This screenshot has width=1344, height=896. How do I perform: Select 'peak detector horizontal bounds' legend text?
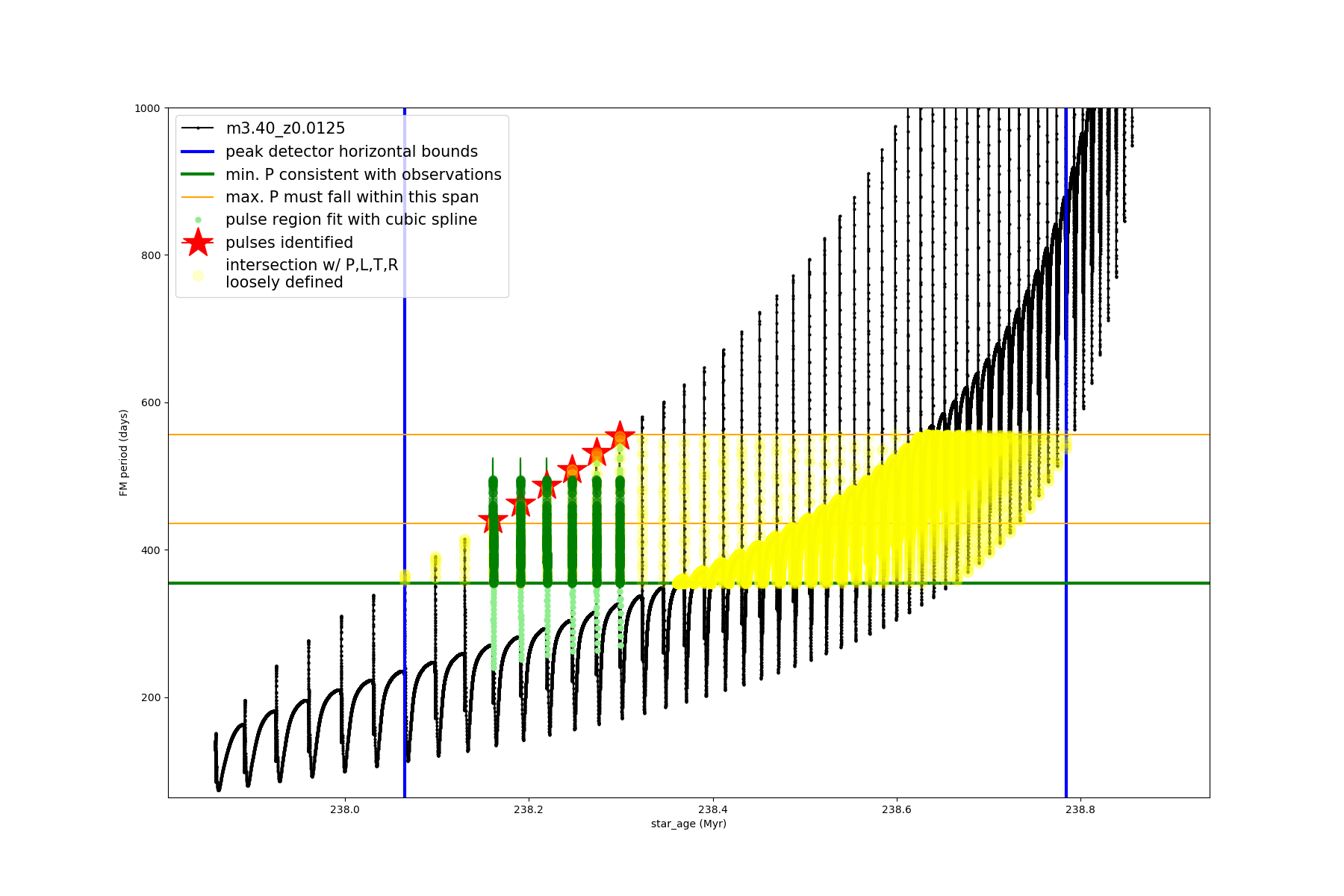352,152
